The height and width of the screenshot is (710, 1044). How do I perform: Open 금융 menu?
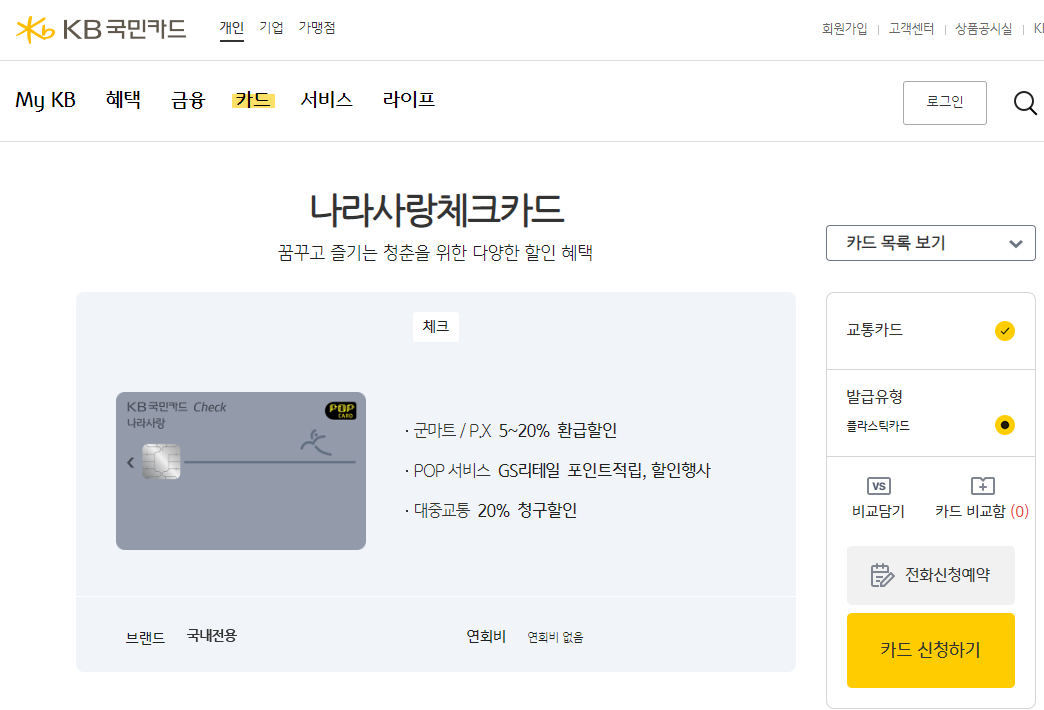click(x=188, y=100)
